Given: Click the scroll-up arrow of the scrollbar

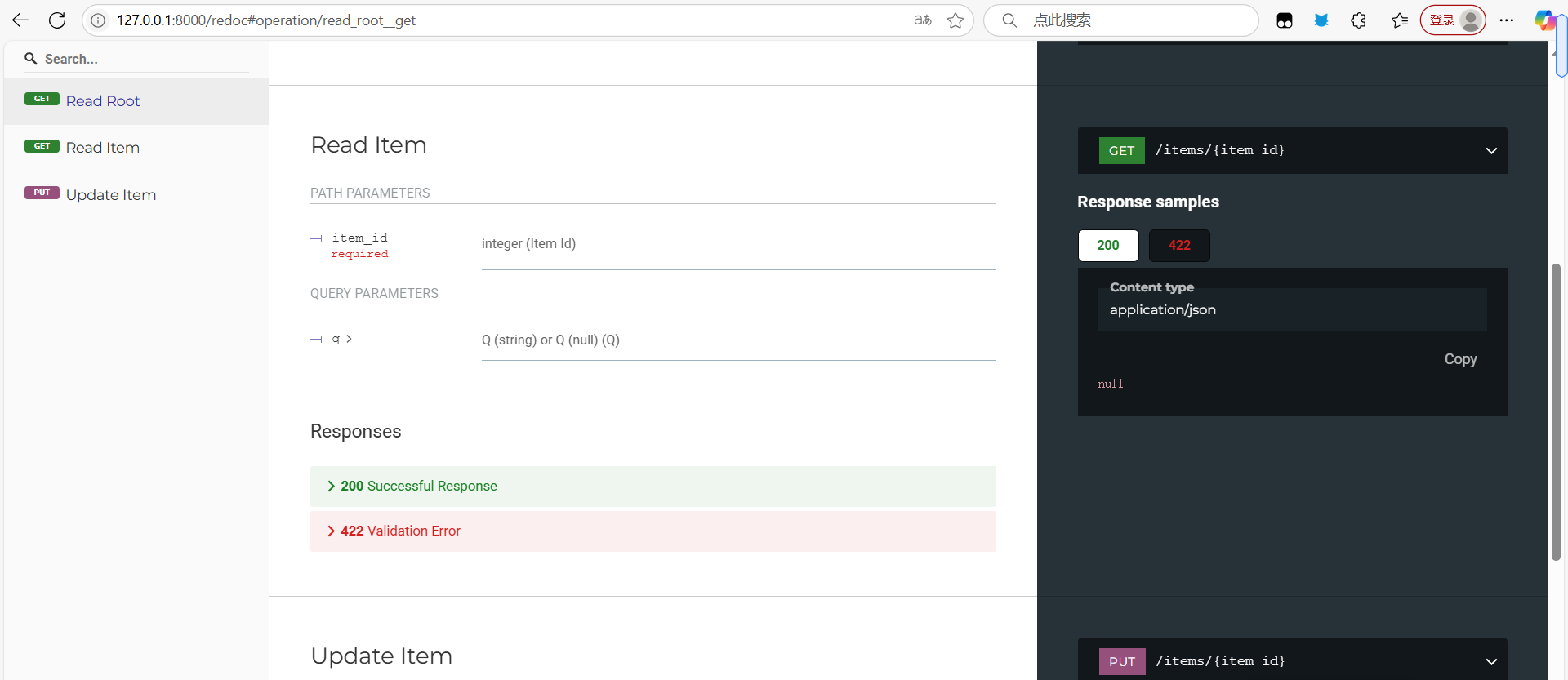Looking at the screenshot, I should pos(1553,53).
